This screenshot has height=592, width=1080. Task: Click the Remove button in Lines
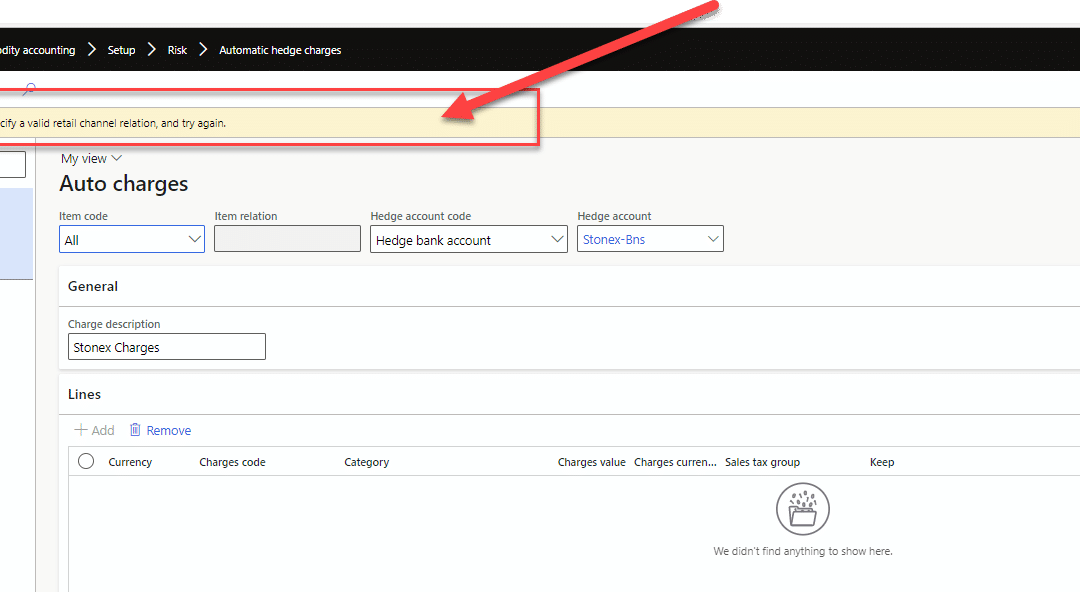pos(160,430)
